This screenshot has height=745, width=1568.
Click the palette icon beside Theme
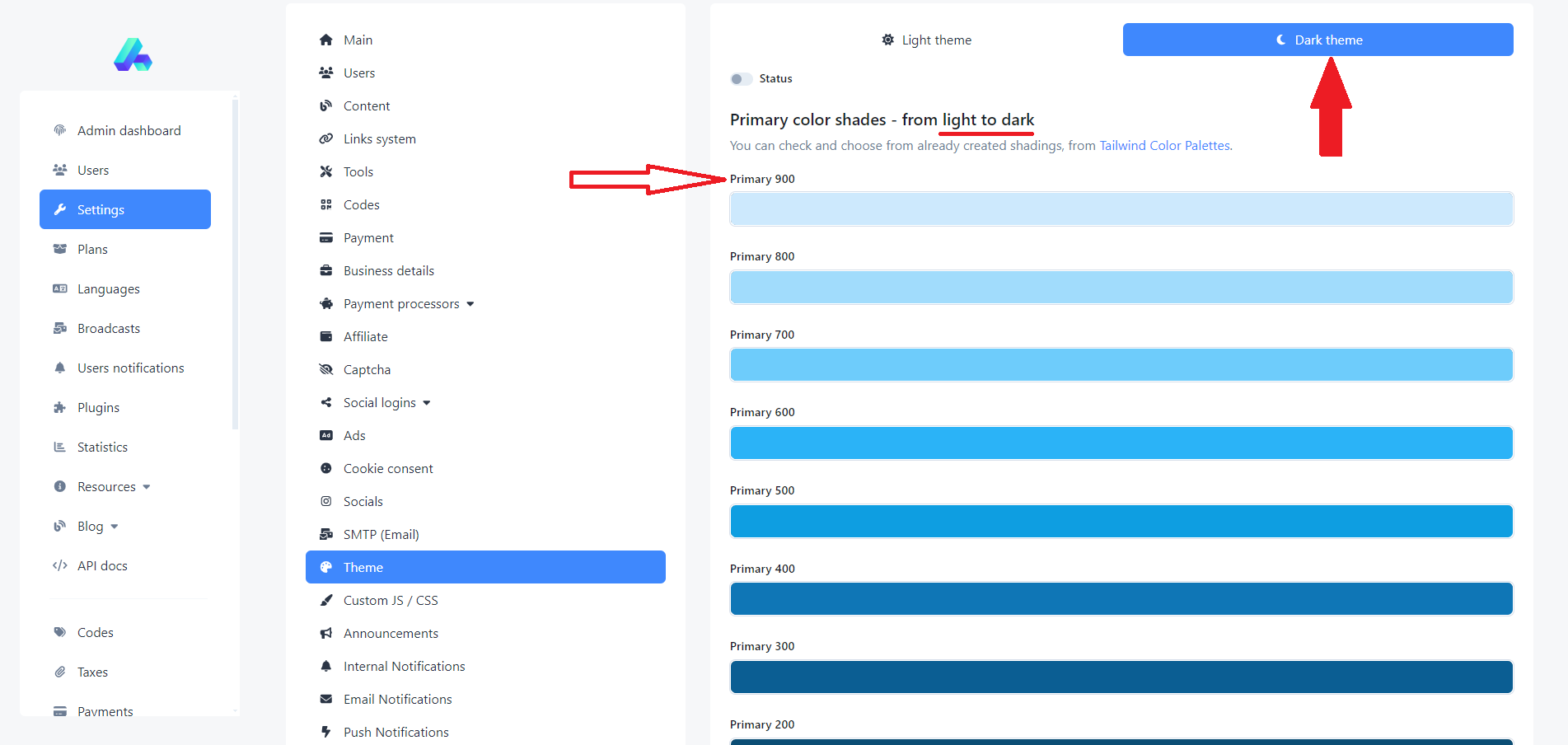tap(326, 567)
